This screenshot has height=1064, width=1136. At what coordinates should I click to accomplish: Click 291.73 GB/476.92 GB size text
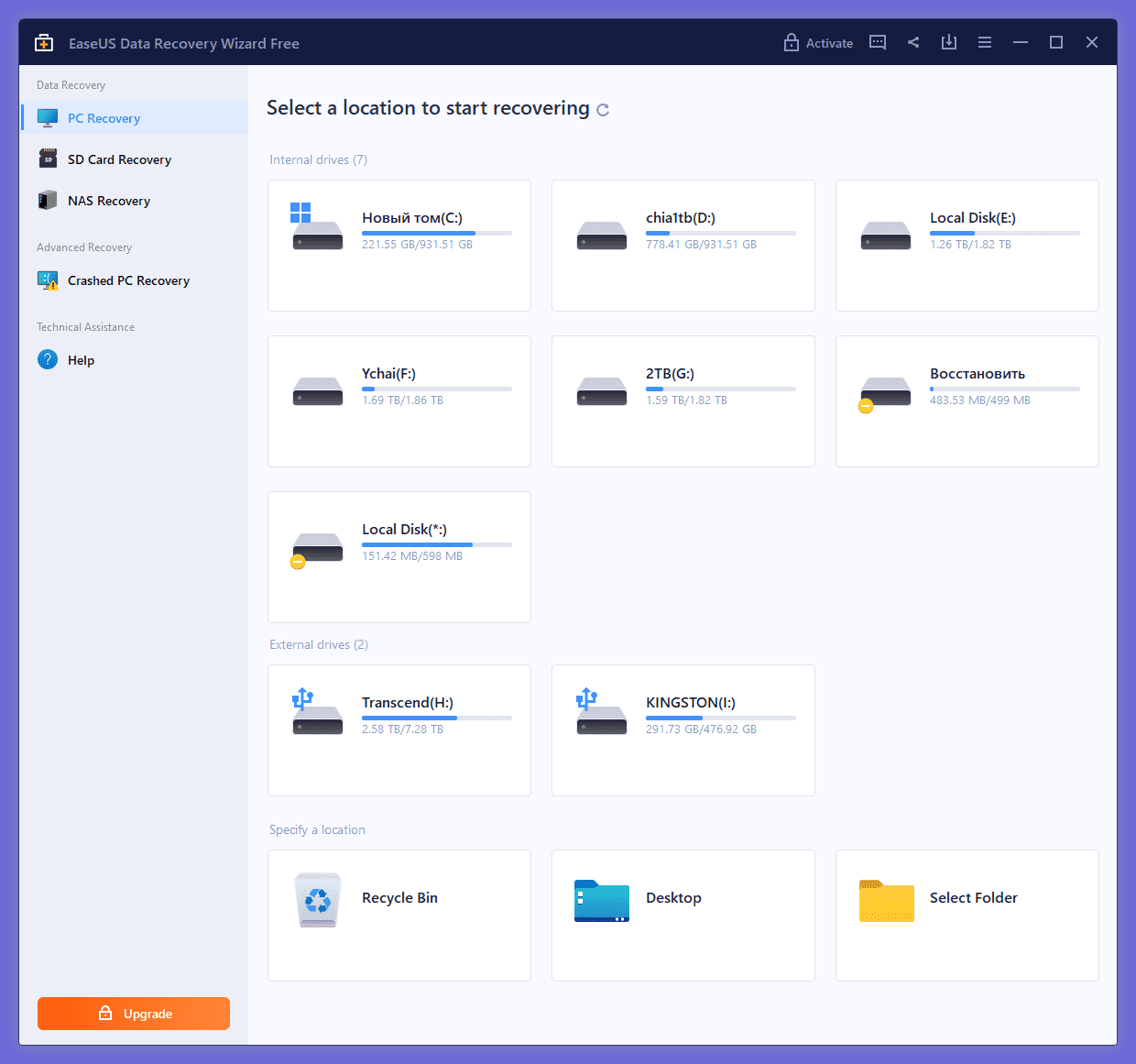701,729
